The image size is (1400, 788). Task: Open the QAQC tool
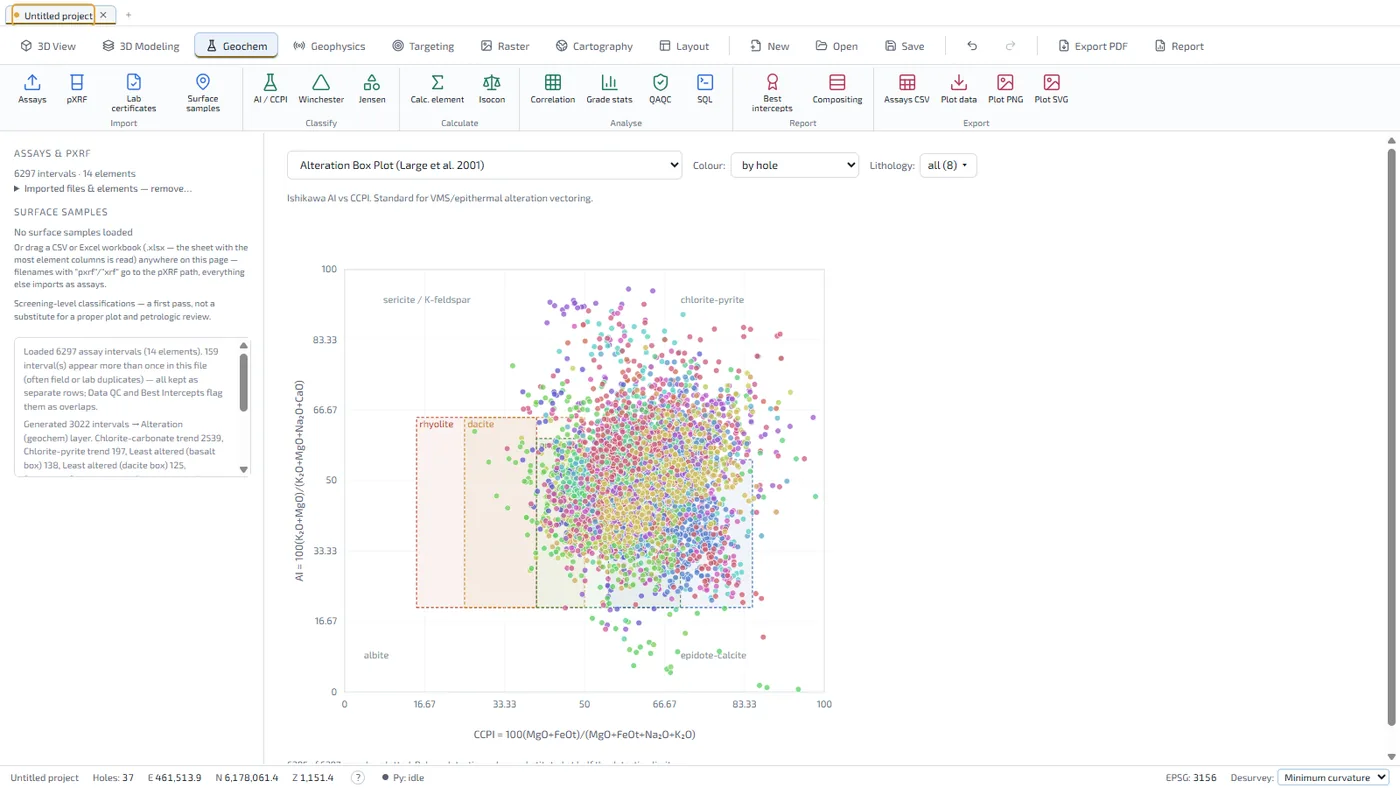660,89
